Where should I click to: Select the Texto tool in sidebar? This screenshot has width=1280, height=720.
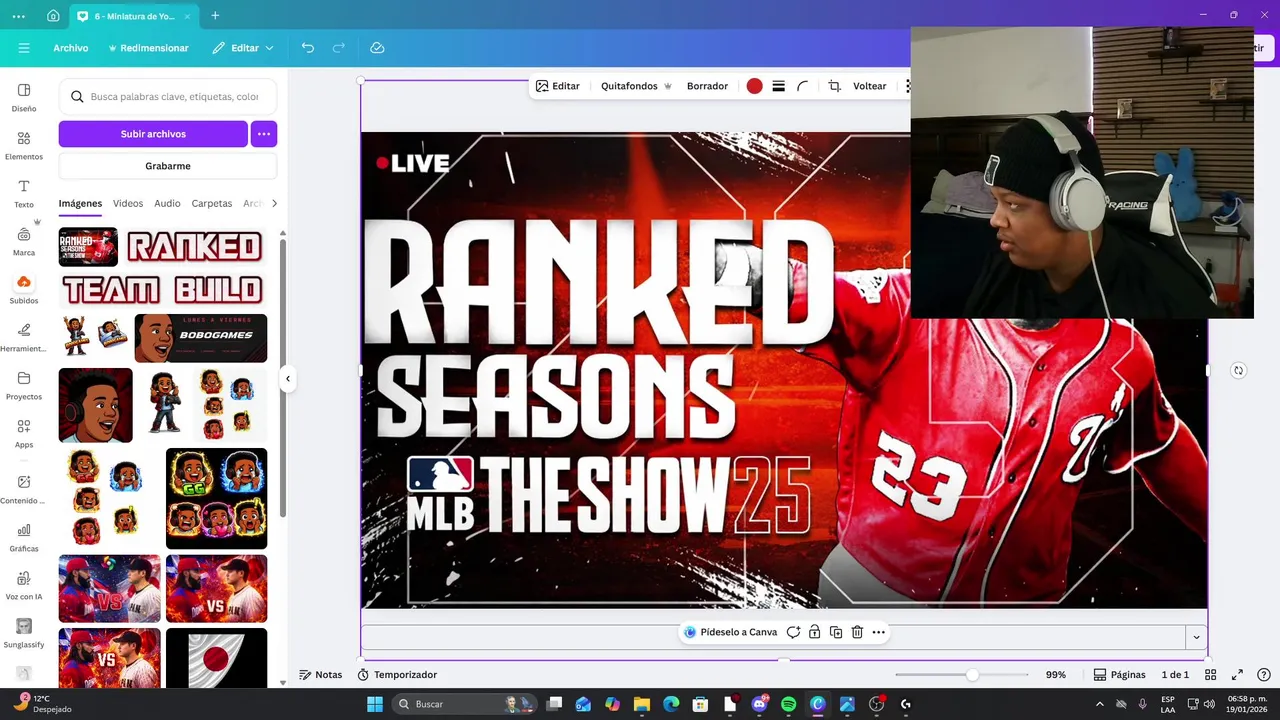(24, 193)
